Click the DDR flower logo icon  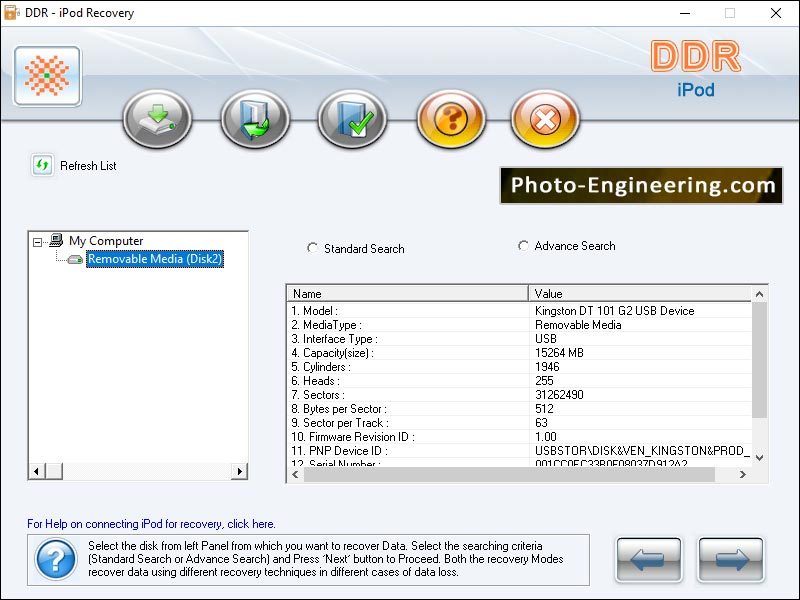(x=45, y=76)
